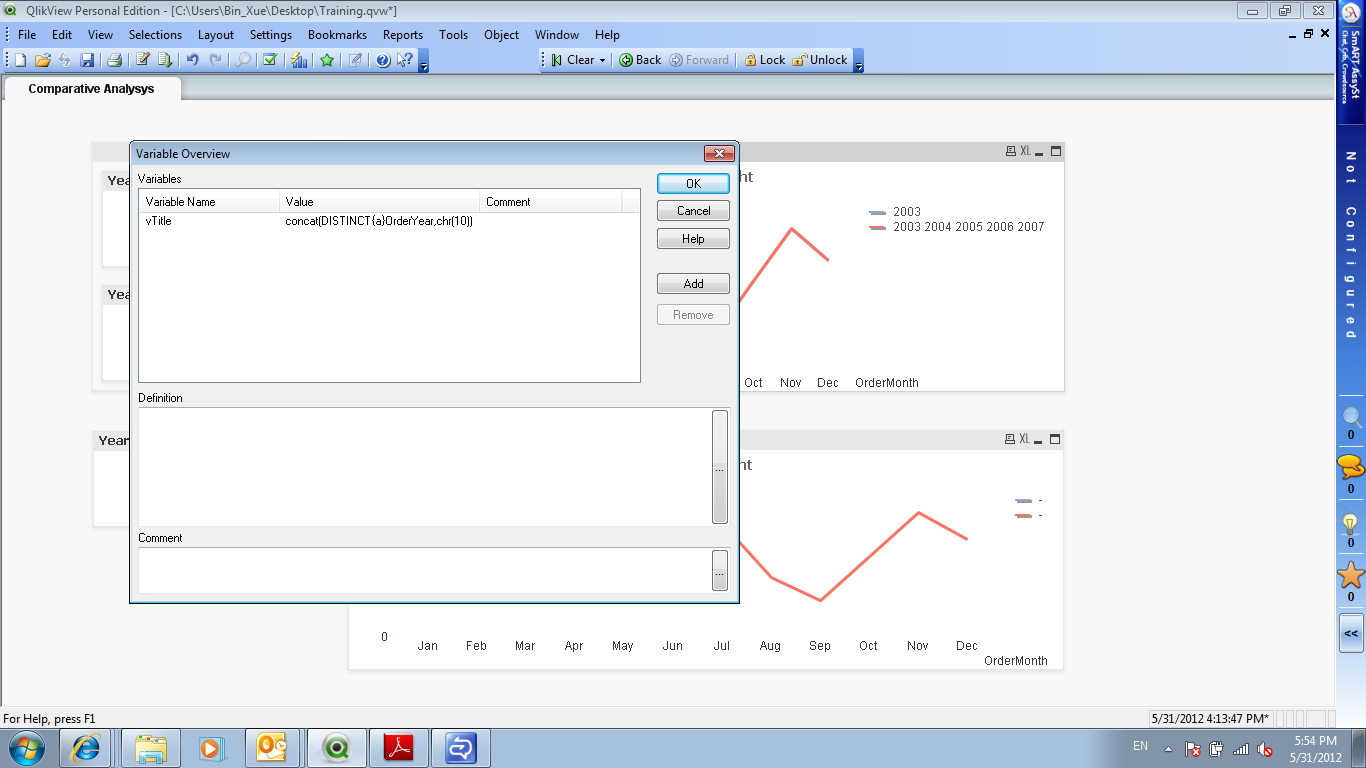Screen dimensions: 1366x768
Task: Click the bottom chart's print icon
Action: (1010, 439)
